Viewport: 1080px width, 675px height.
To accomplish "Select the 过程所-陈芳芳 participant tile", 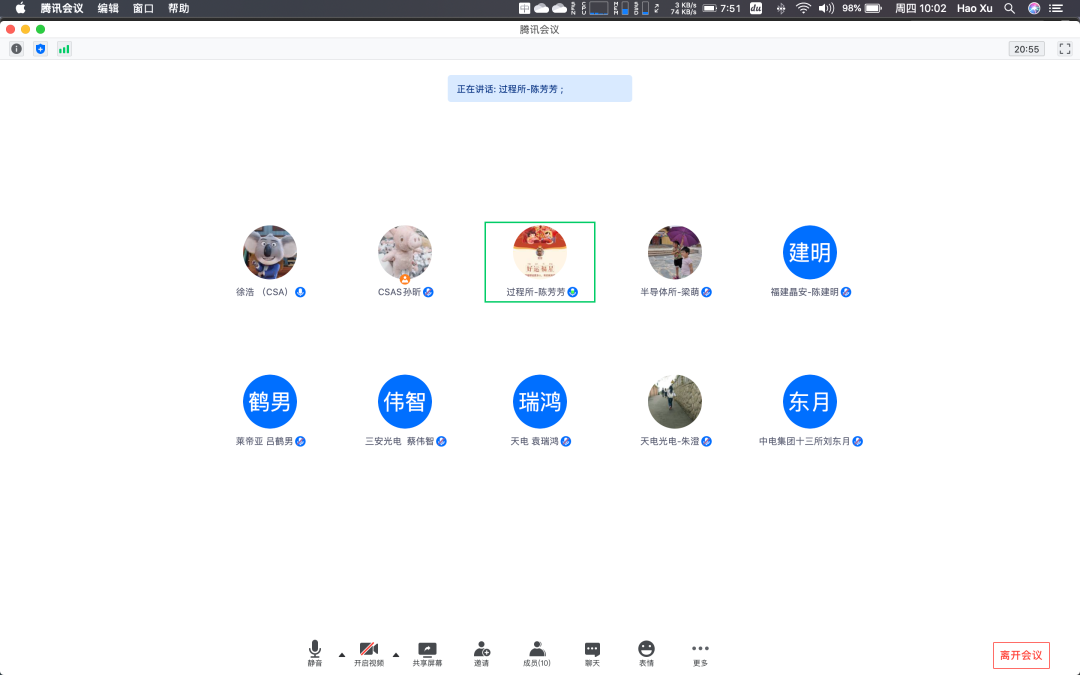I will (x=540, y=262).
